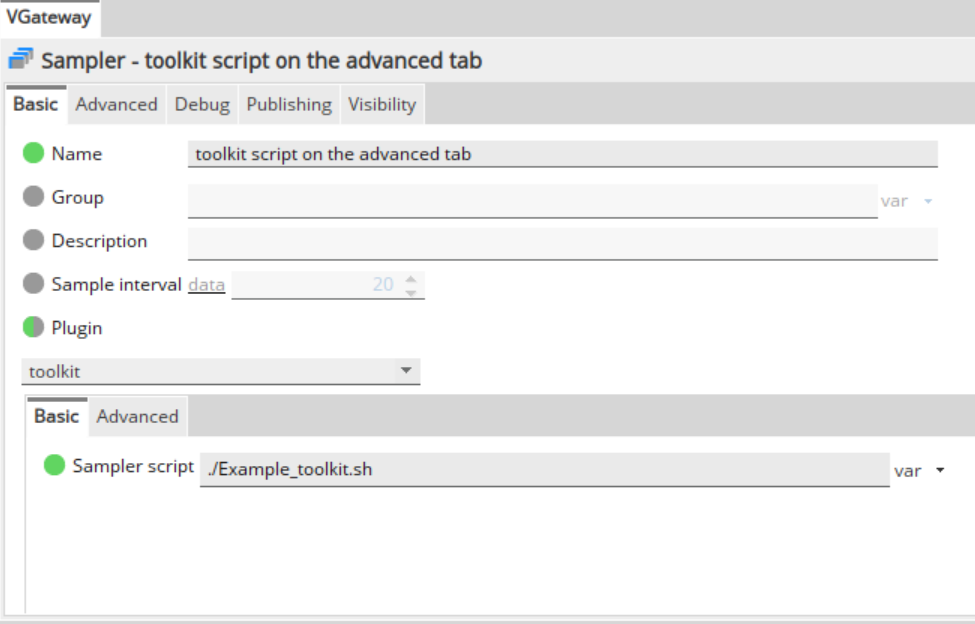The image size is (975, 624).
Task: Click the Sampler icon in the title header
Action: tap(21, 61)
